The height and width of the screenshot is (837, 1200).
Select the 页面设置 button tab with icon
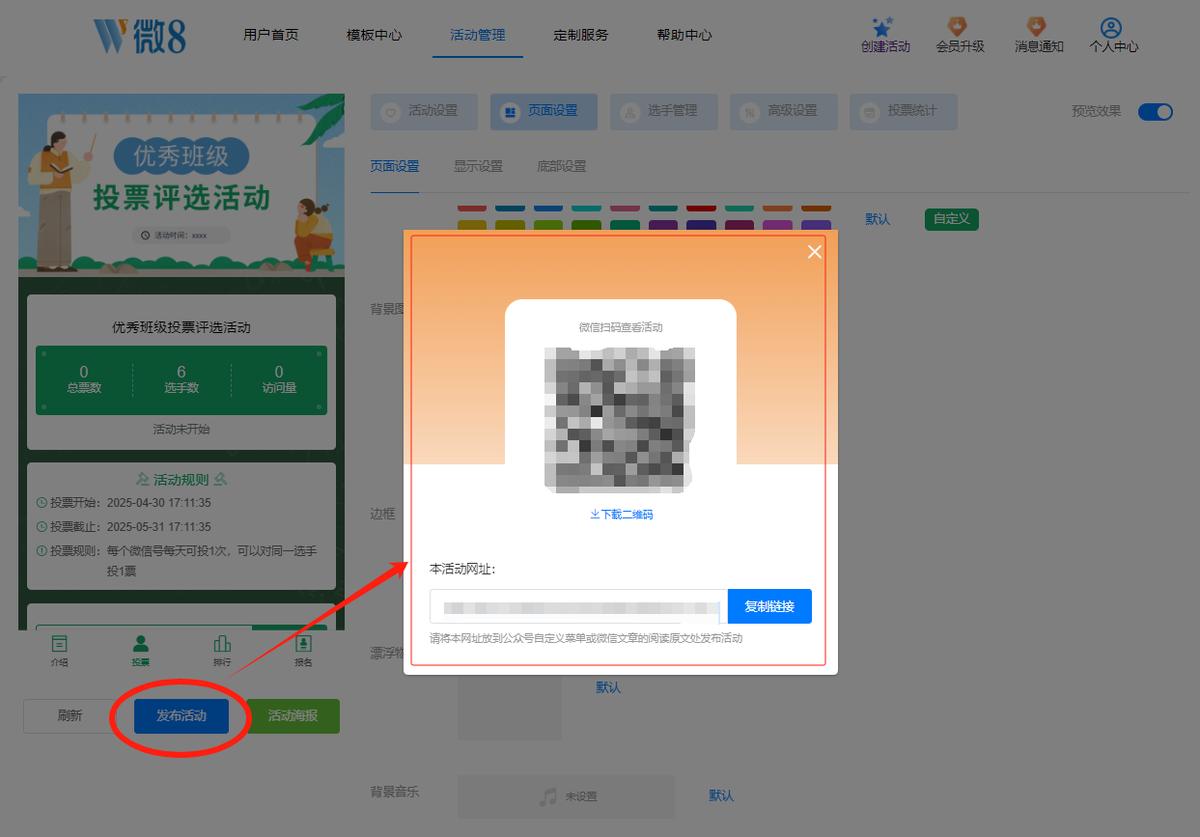click(544, 112)
